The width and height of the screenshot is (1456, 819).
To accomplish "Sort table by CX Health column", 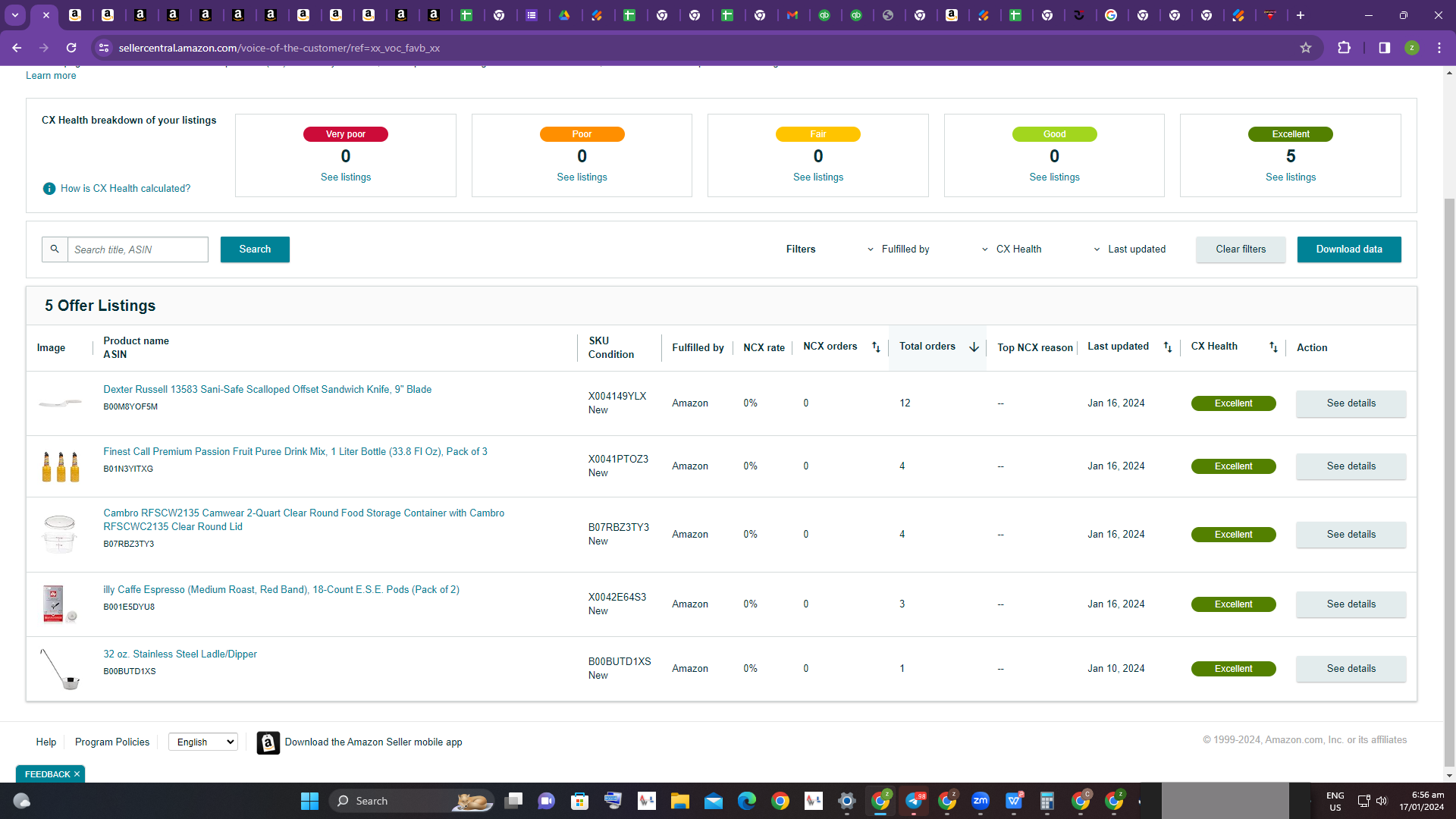I will tap(1273, 347).
